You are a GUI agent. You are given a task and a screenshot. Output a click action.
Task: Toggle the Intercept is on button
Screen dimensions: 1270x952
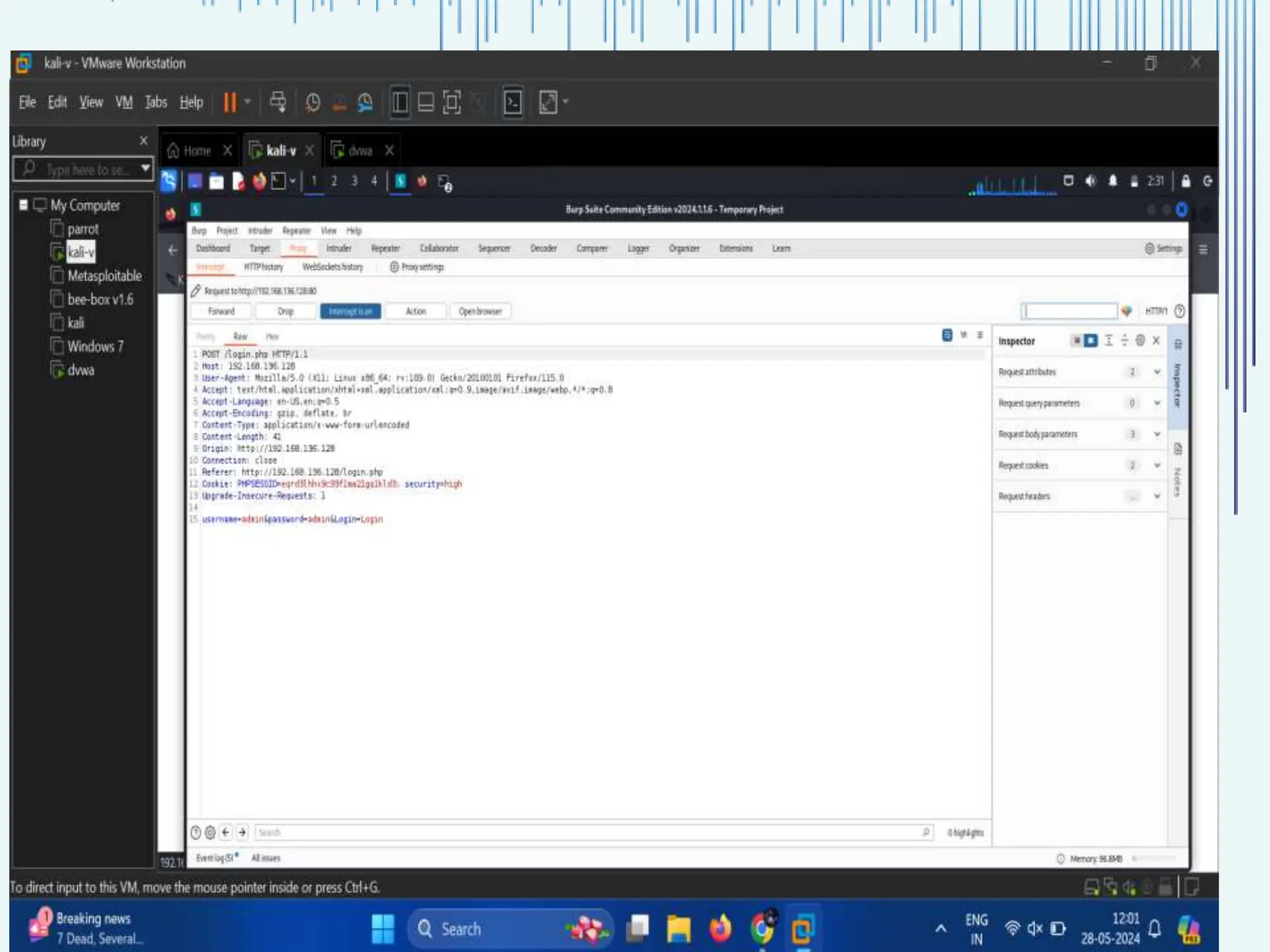(x=350, y=311)
